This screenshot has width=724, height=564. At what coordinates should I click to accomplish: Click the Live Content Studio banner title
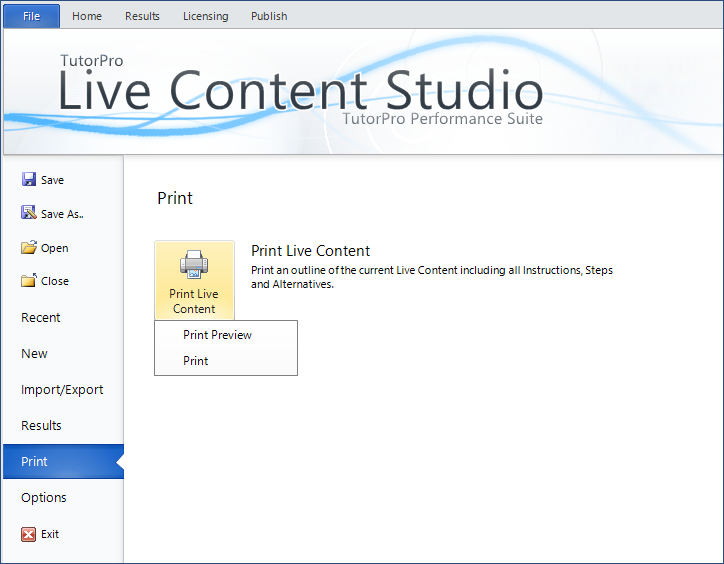301,89
